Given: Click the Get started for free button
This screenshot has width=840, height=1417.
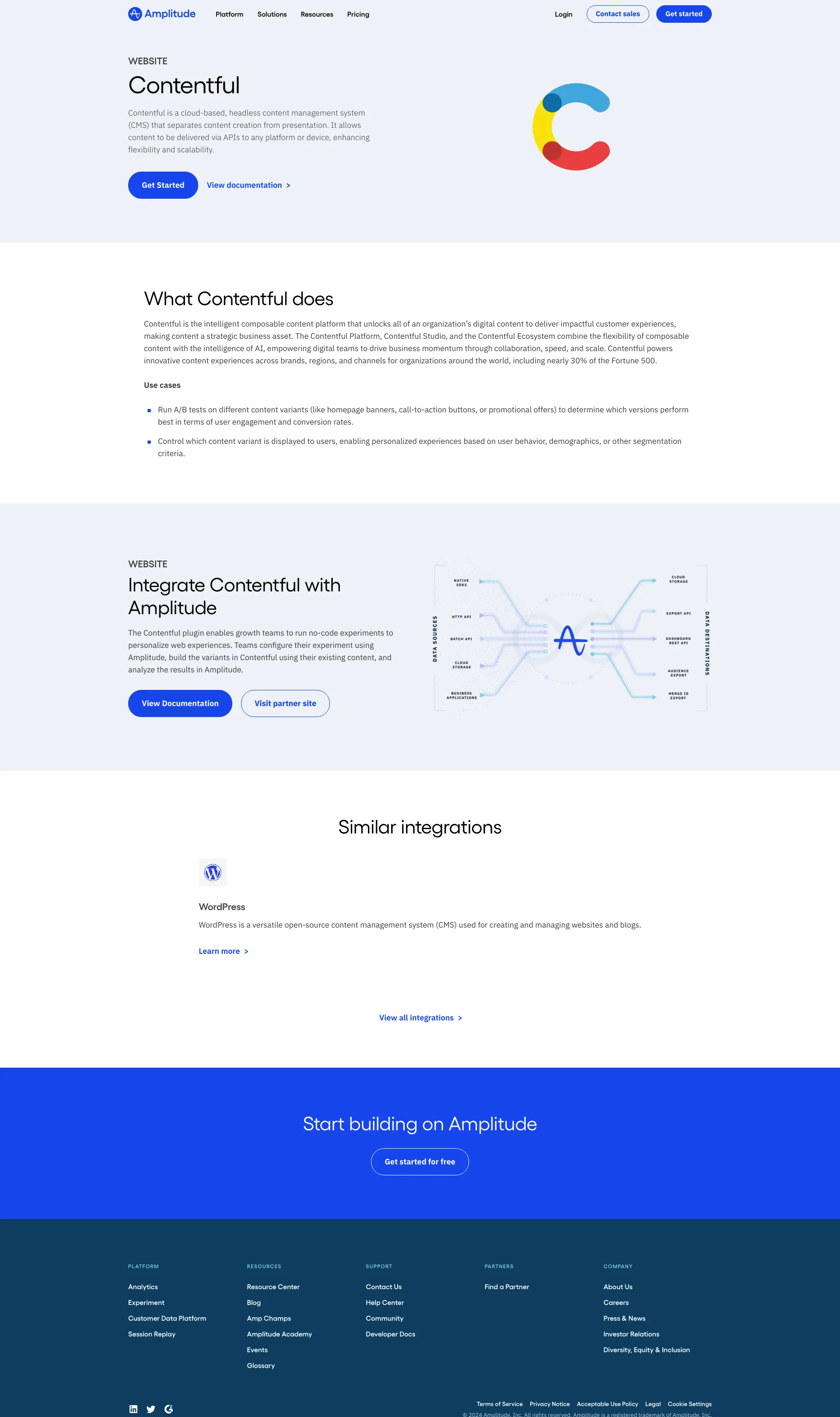Looking at the screenshot, I should 420,1162.
